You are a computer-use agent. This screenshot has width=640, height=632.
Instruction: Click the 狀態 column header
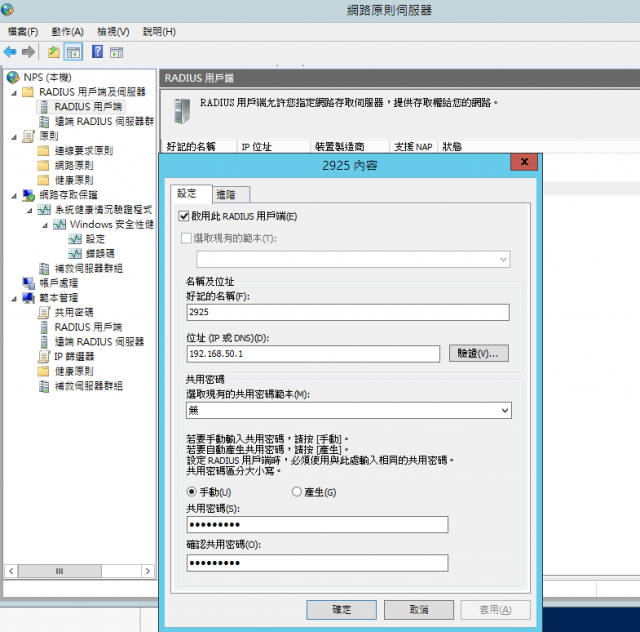(x=452, y=147)
